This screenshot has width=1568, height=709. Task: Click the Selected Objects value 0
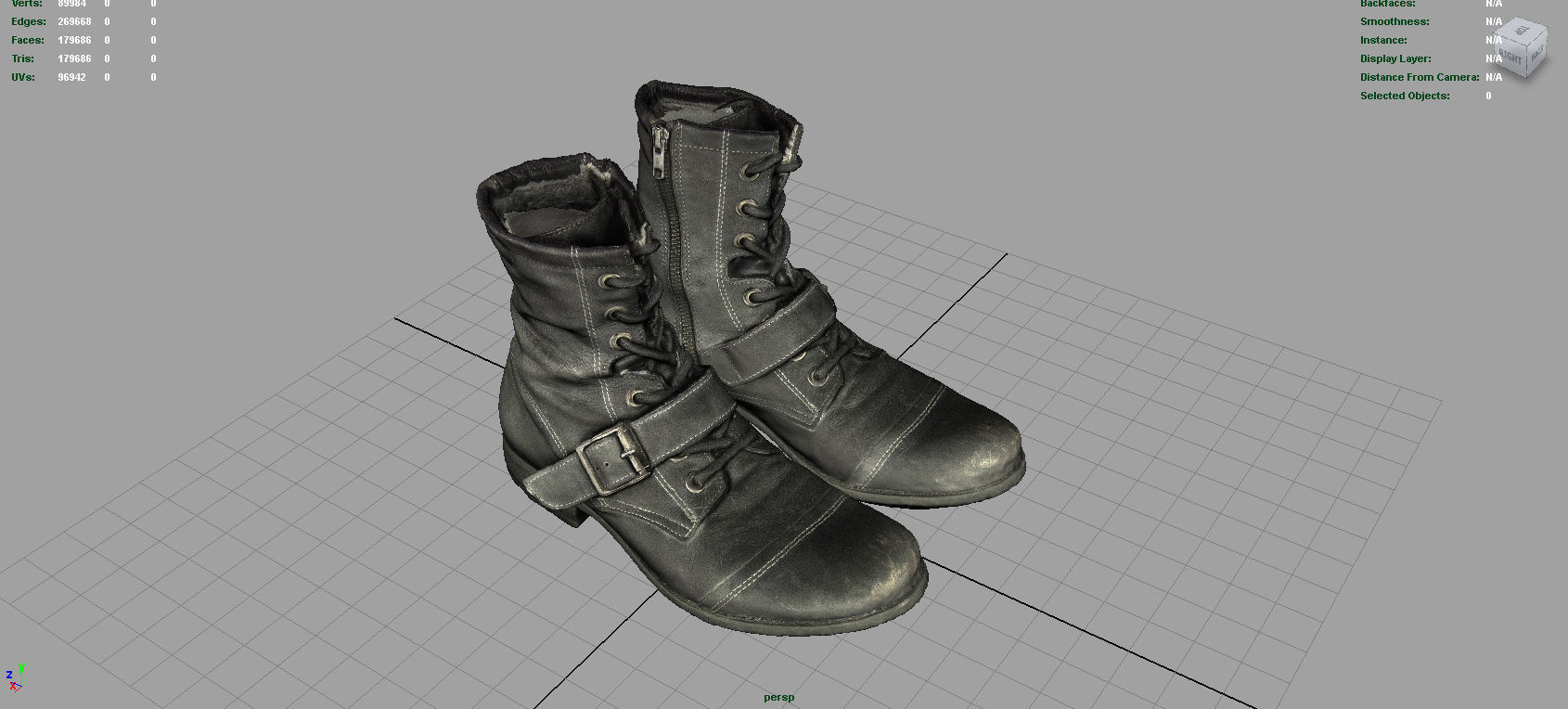coord(1488,96)
